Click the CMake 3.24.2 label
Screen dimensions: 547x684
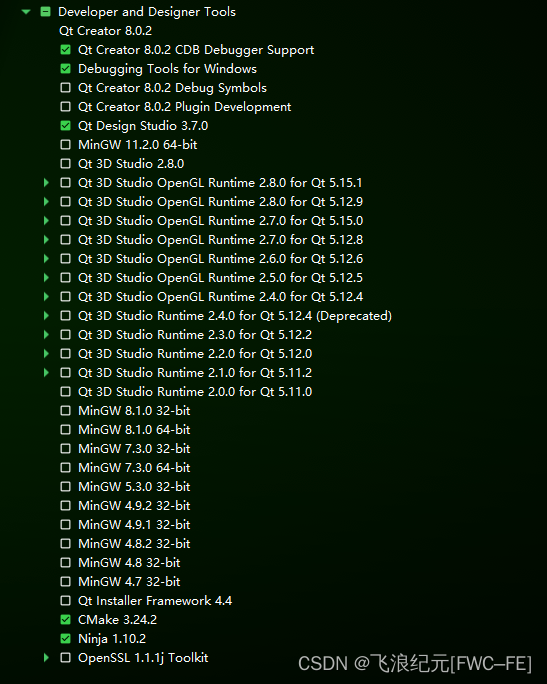coord(117,619)
